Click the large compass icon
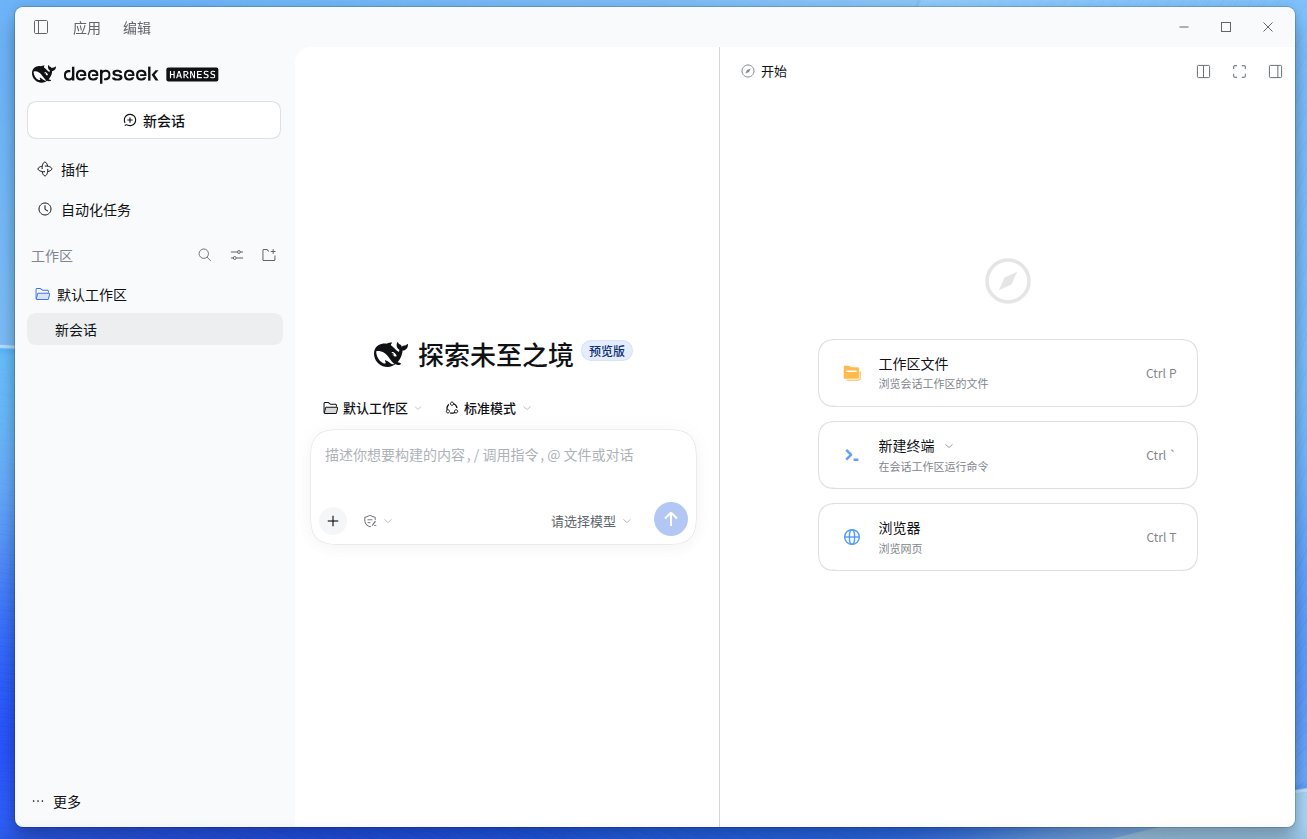 click(x=1008, y=281)
